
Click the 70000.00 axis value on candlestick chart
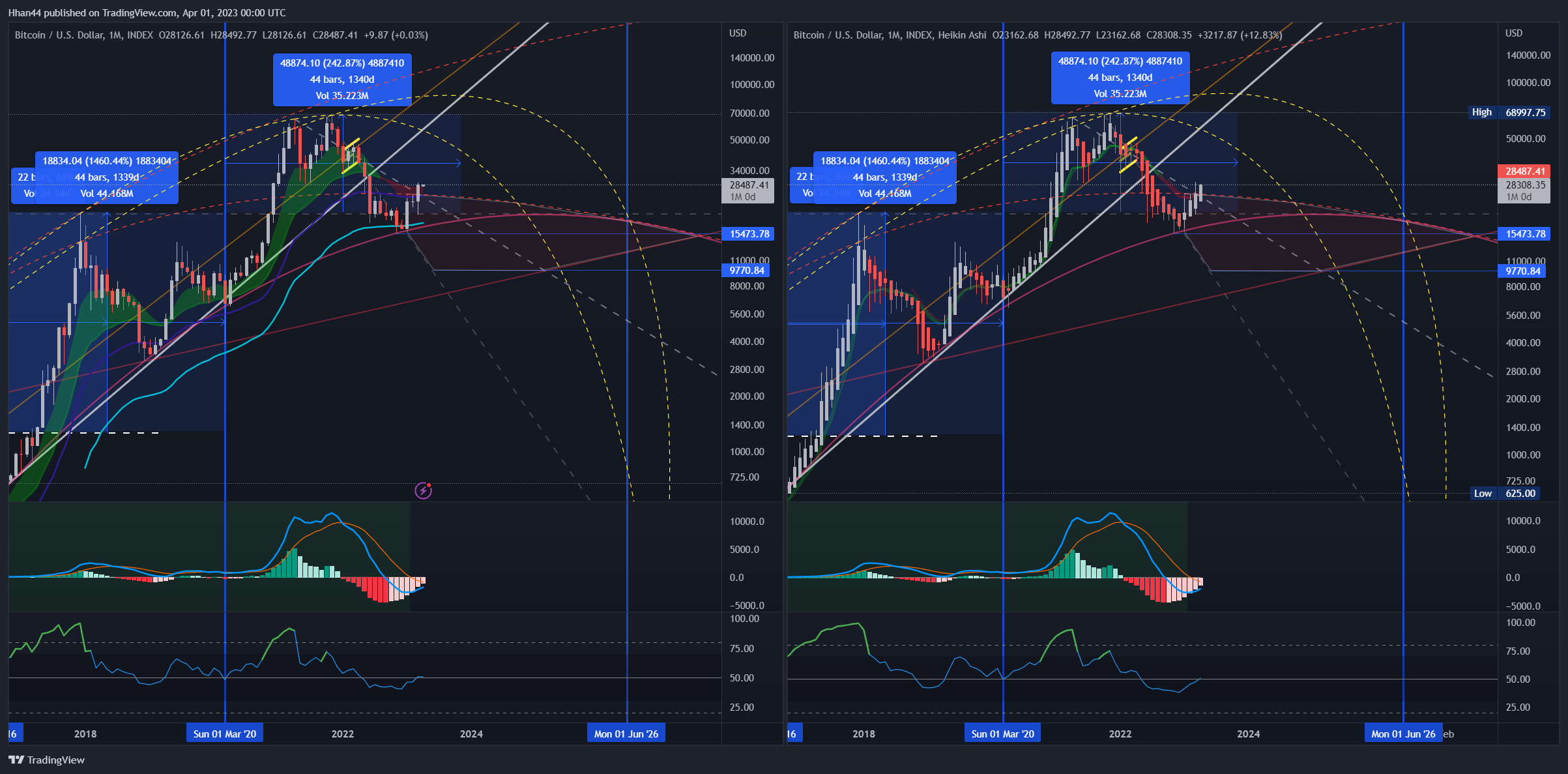[x=749, y=113]
